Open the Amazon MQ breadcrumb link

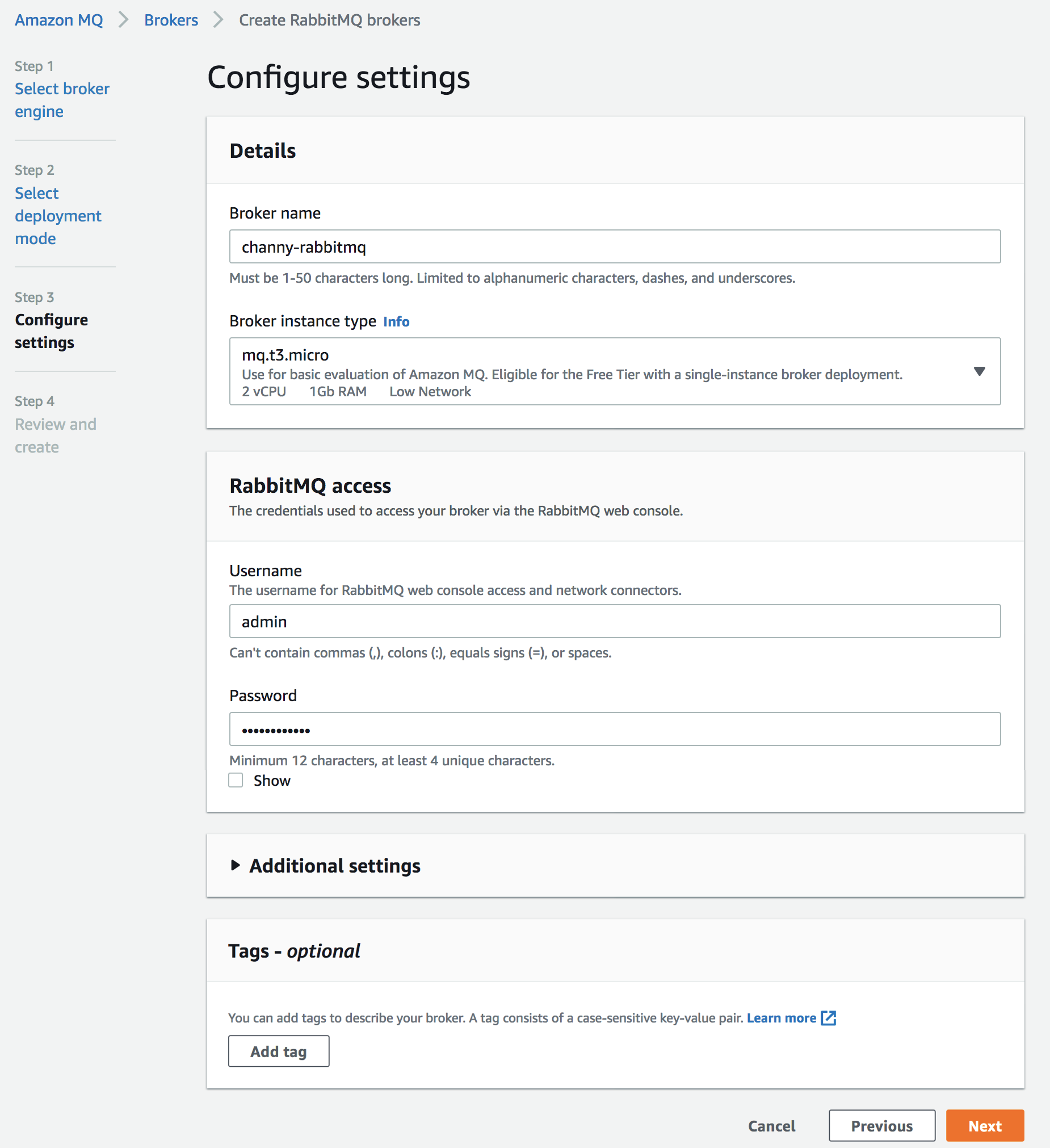(x=58, y=20)
